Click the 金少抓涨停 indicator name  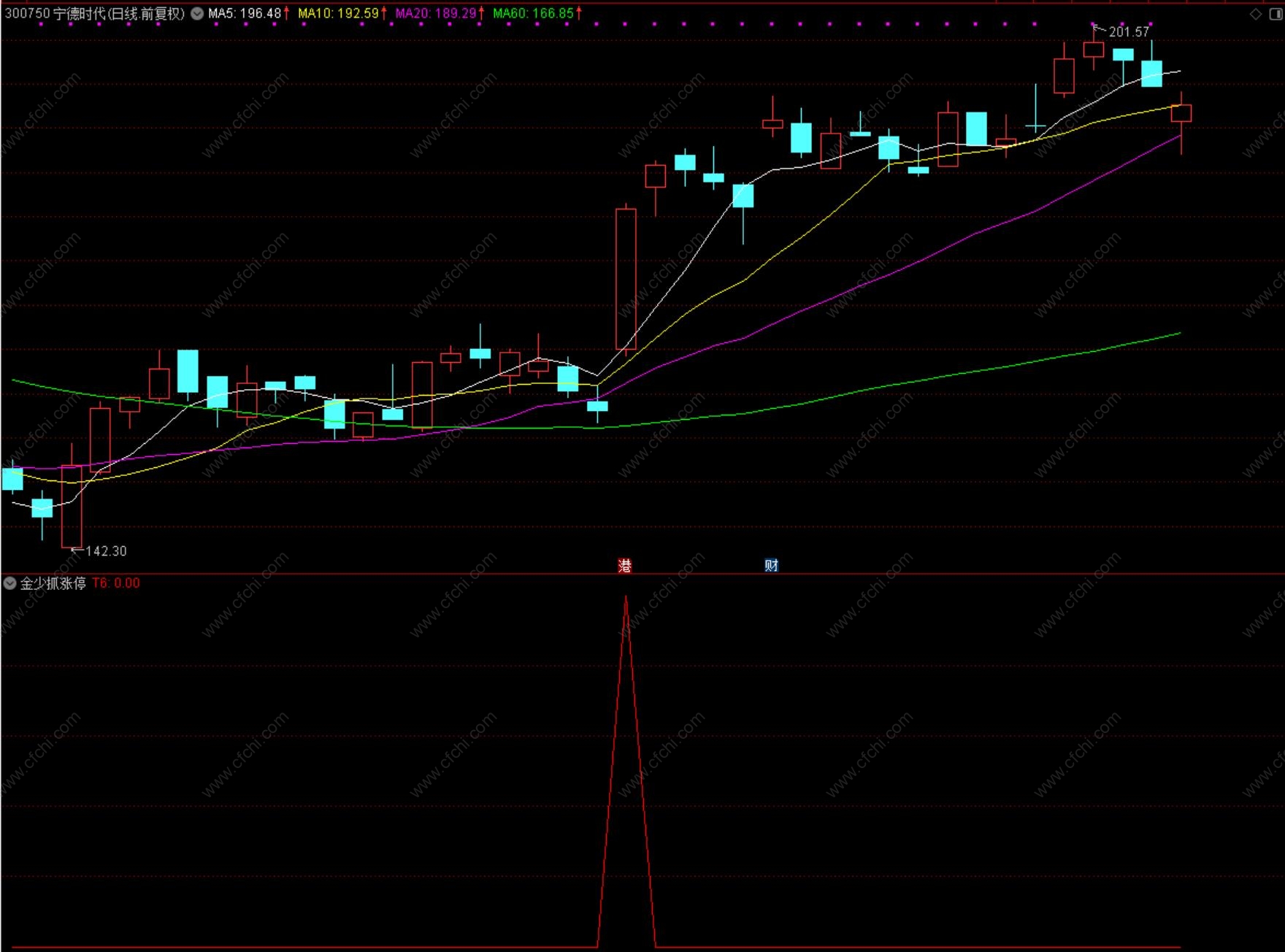click(x=53, y=583)
